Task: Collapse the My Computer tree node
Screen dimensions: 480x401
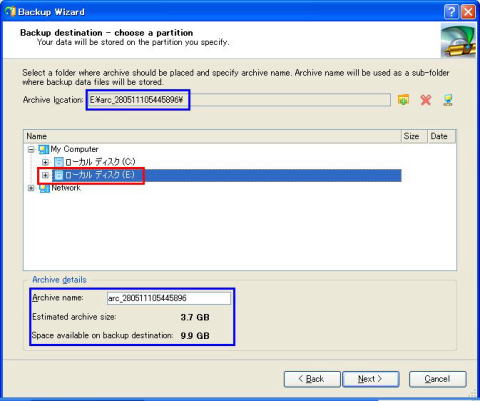Action: point(31,149)
